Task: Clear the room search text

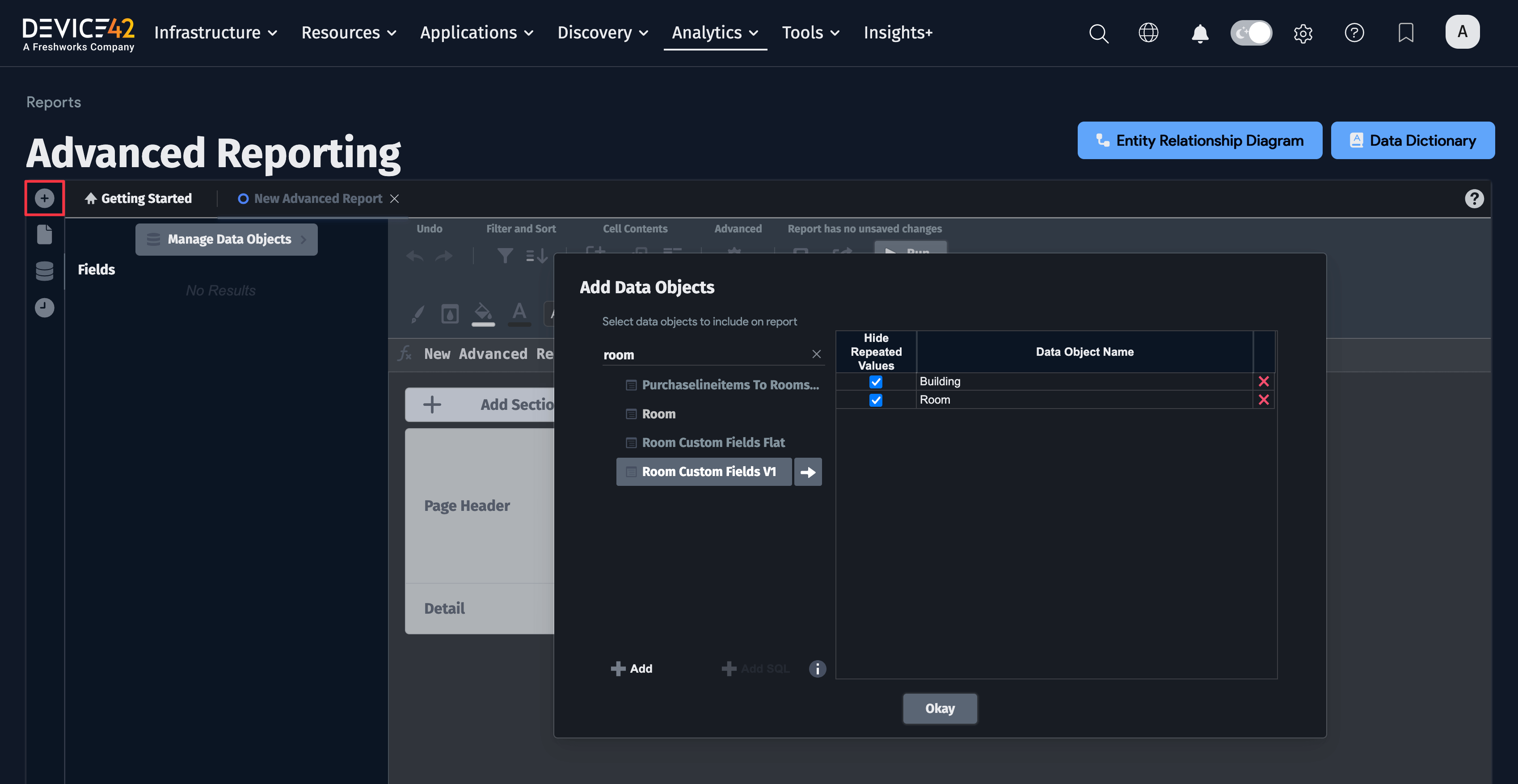Action: click(816, 354)
